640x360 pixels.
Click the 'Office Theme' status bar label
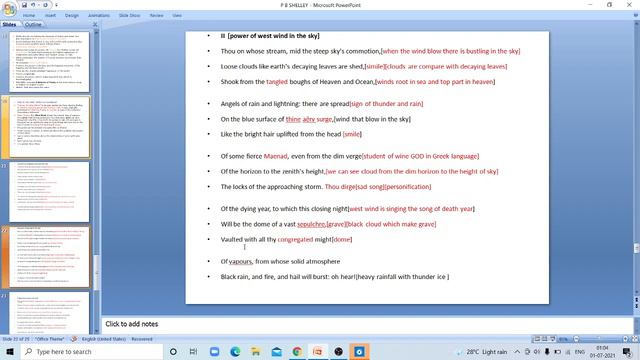click(x=50, y=339)
